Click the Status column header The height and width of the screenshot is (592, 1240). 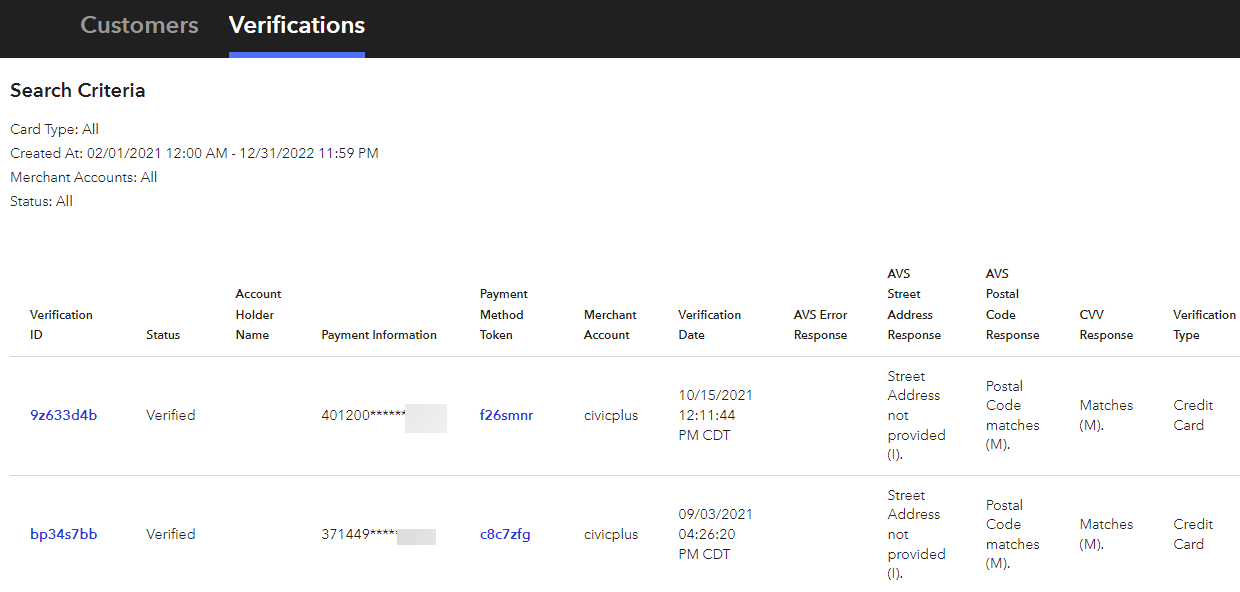tap(163, 335)
